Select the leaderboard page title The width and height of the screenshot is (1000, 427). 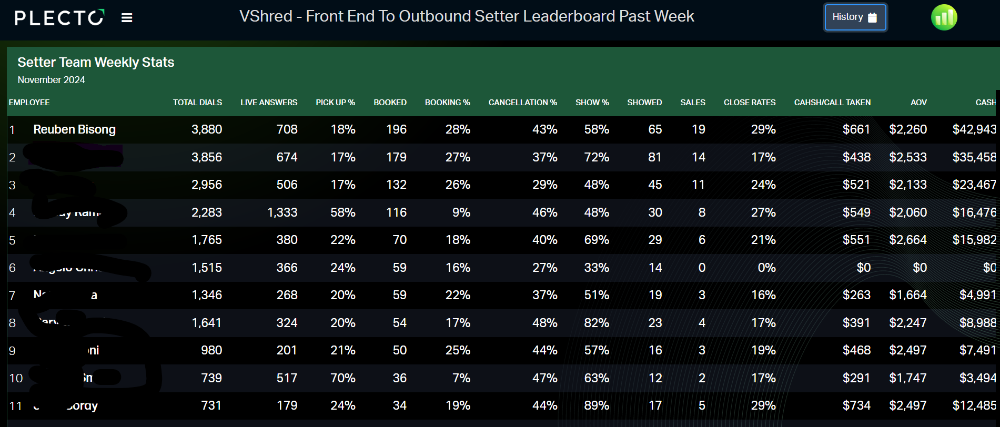pos(467,16)
